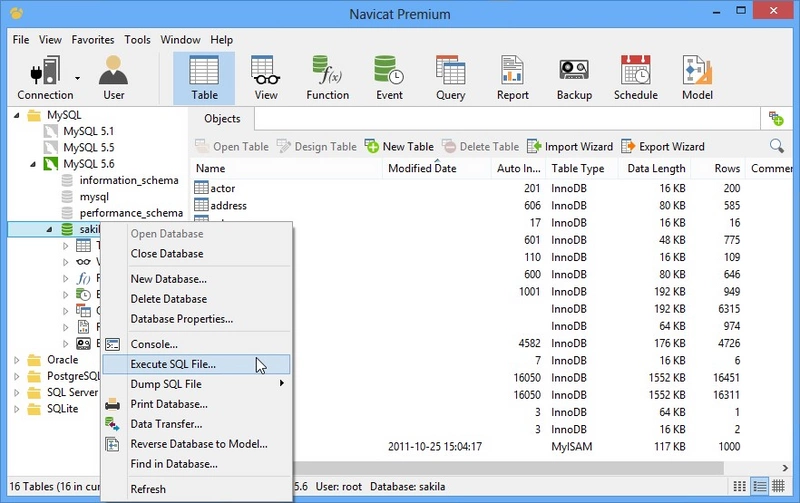Select the Table toolbar icon
The width and height of the screenshot is (800, 503).
pyautogui.click(x=204, y=78)
